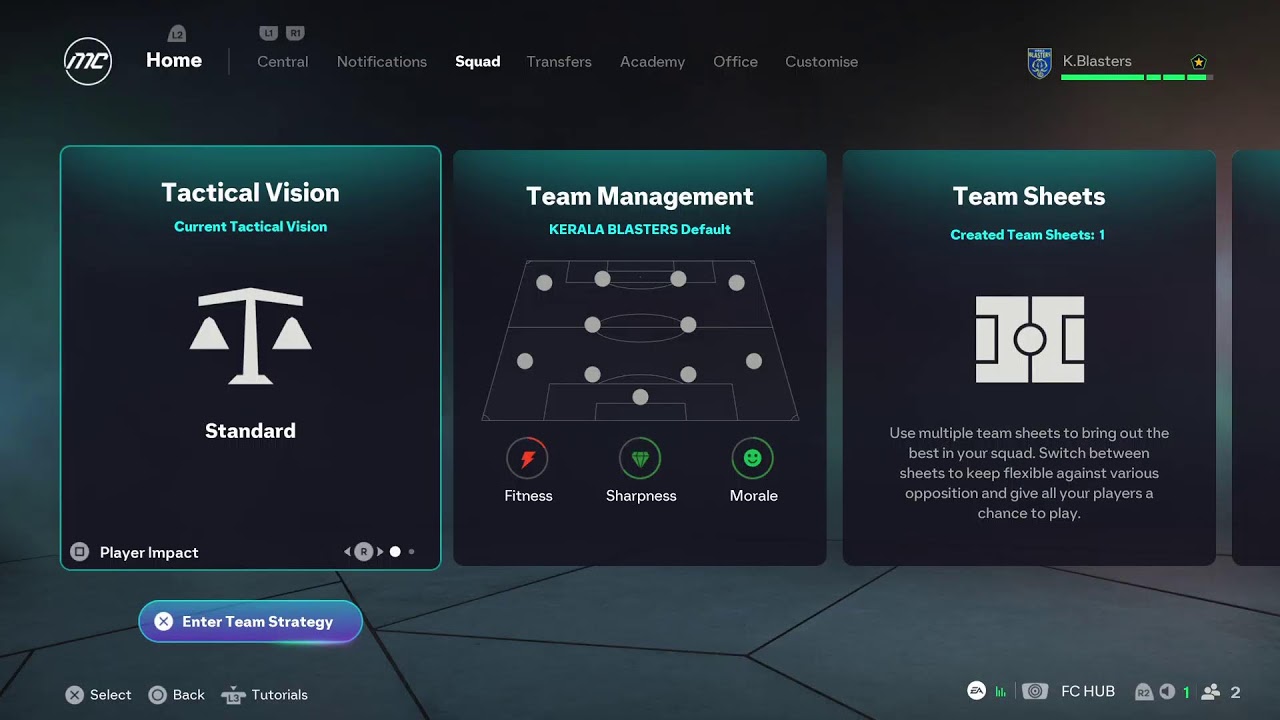Viewport: 1280px width, 720px height.
Task: Click the green progress bar under K.Blasters
Action: tap(1137, 77)
